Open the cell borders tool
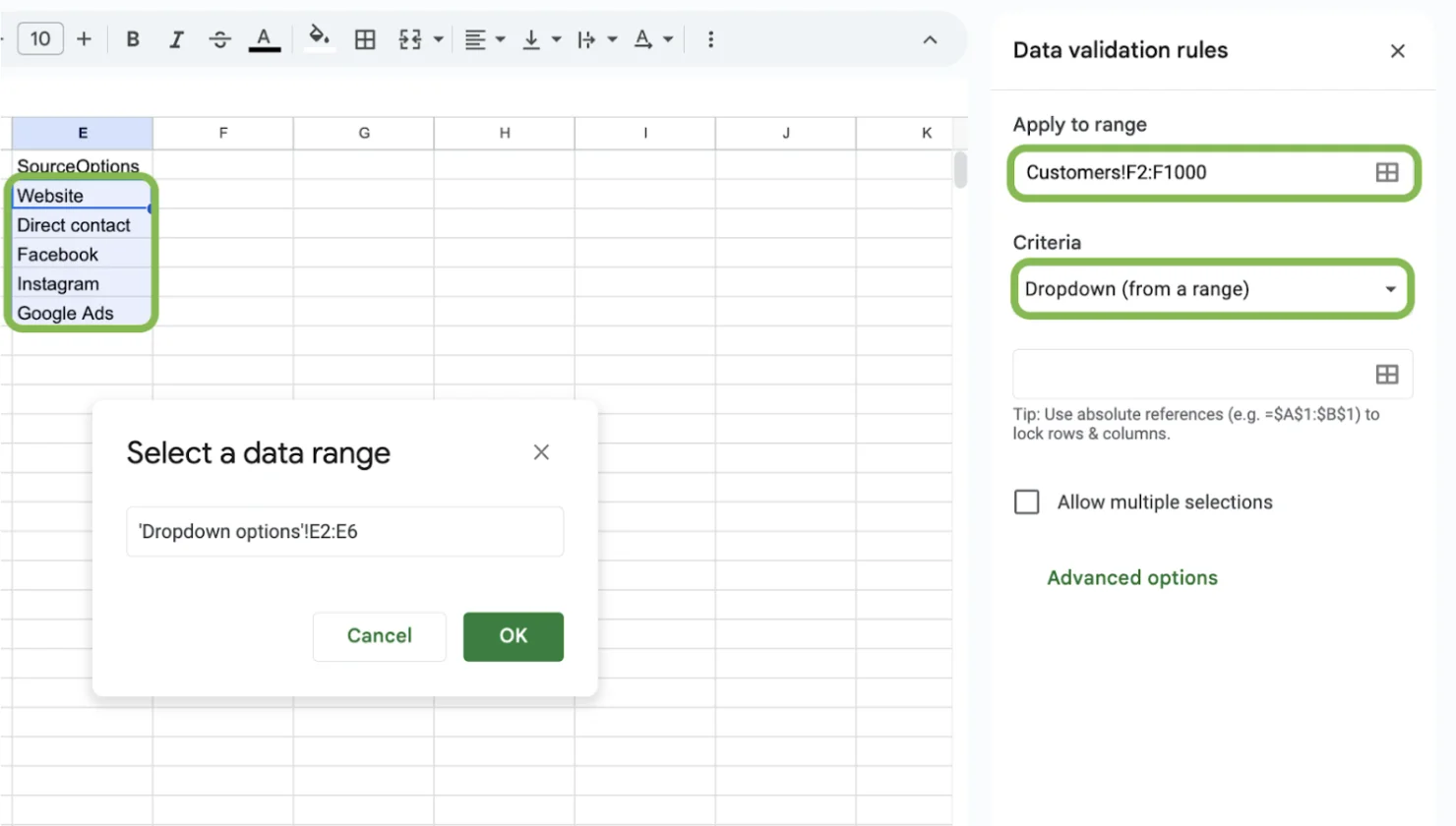Image resolution: width=1456 pixels, height=826 pixels. click(365, 39)
